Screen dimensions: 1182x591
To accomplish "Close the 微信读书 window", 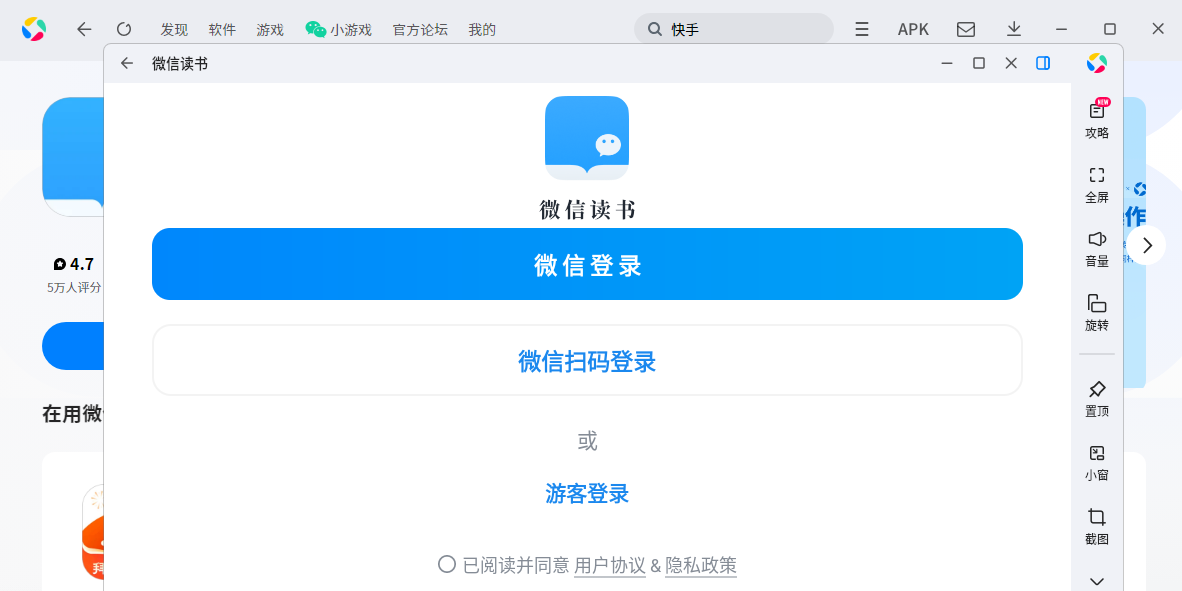I will [1012, 63].
